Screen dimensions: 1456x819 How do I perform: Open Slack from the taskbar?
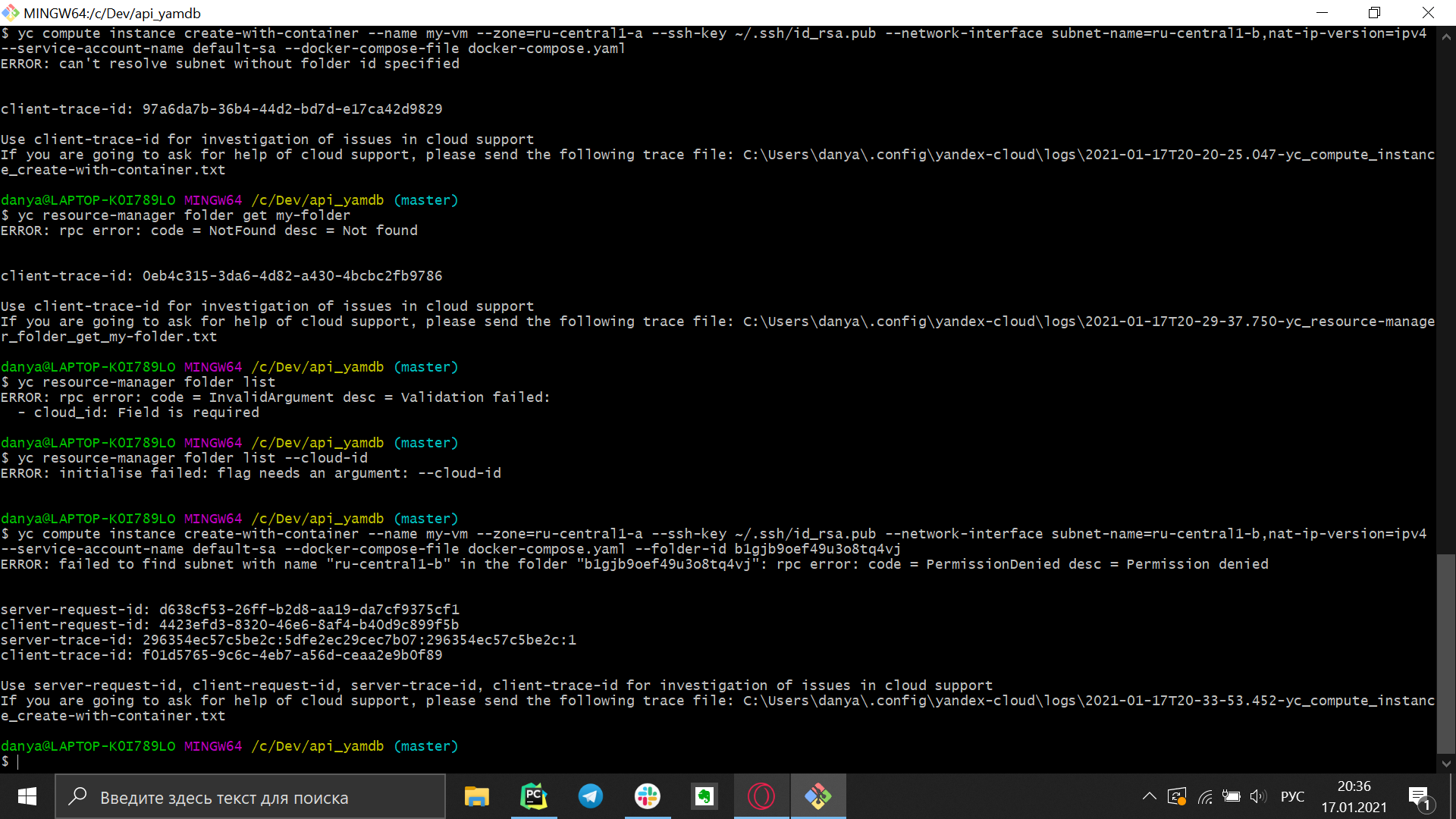coord(648,796)
